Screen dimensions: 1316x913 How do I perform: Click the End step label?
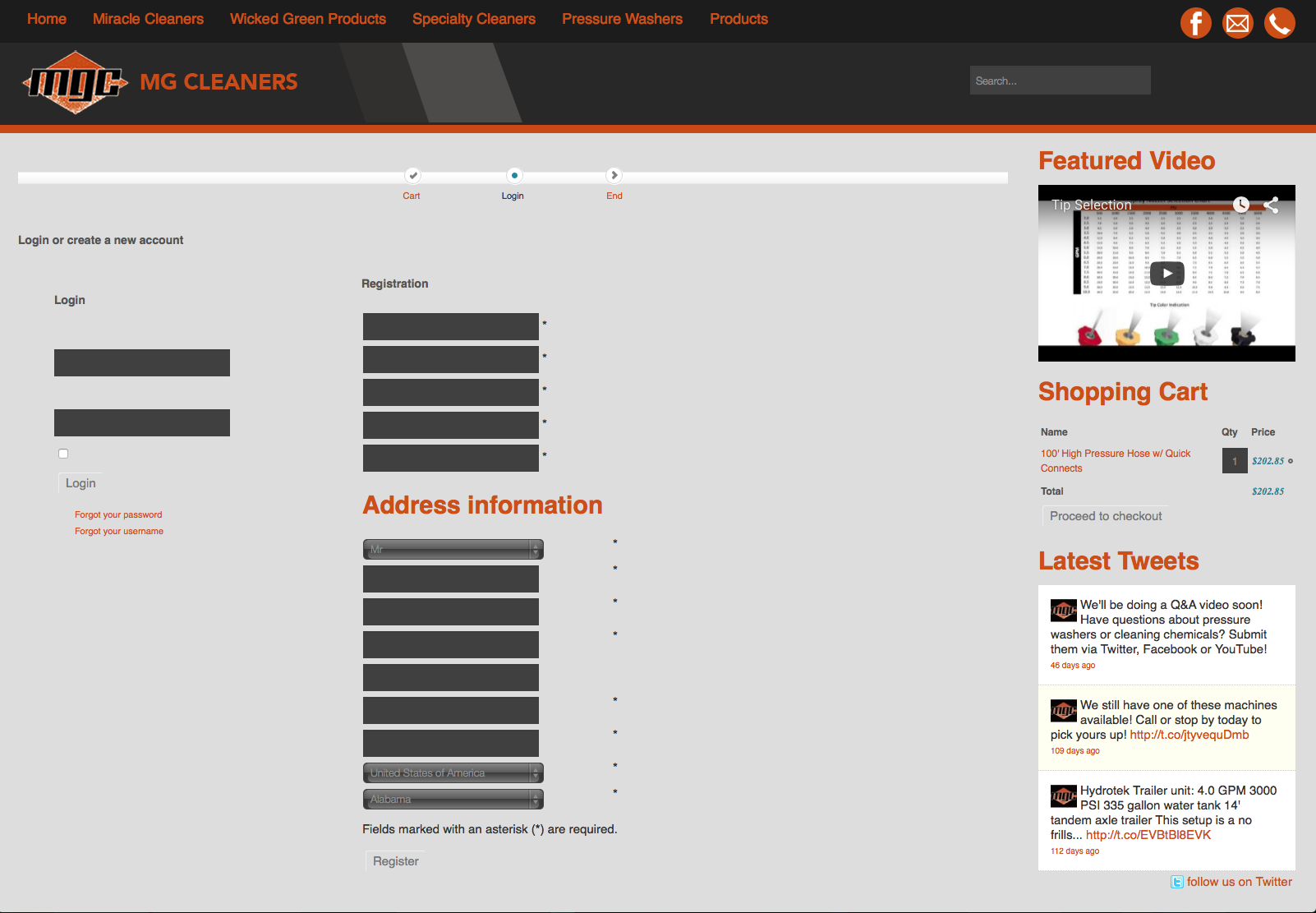point(614,196)
